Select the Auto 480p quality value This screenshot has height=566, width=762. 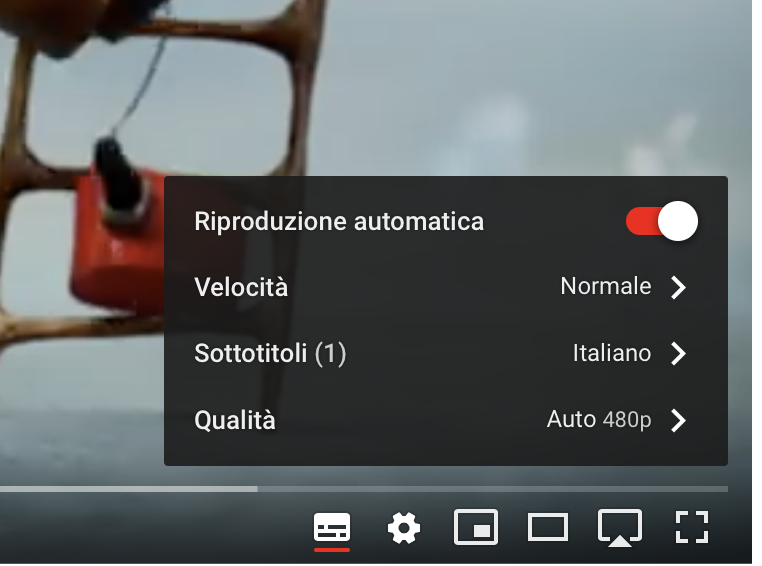pos(599,420)
